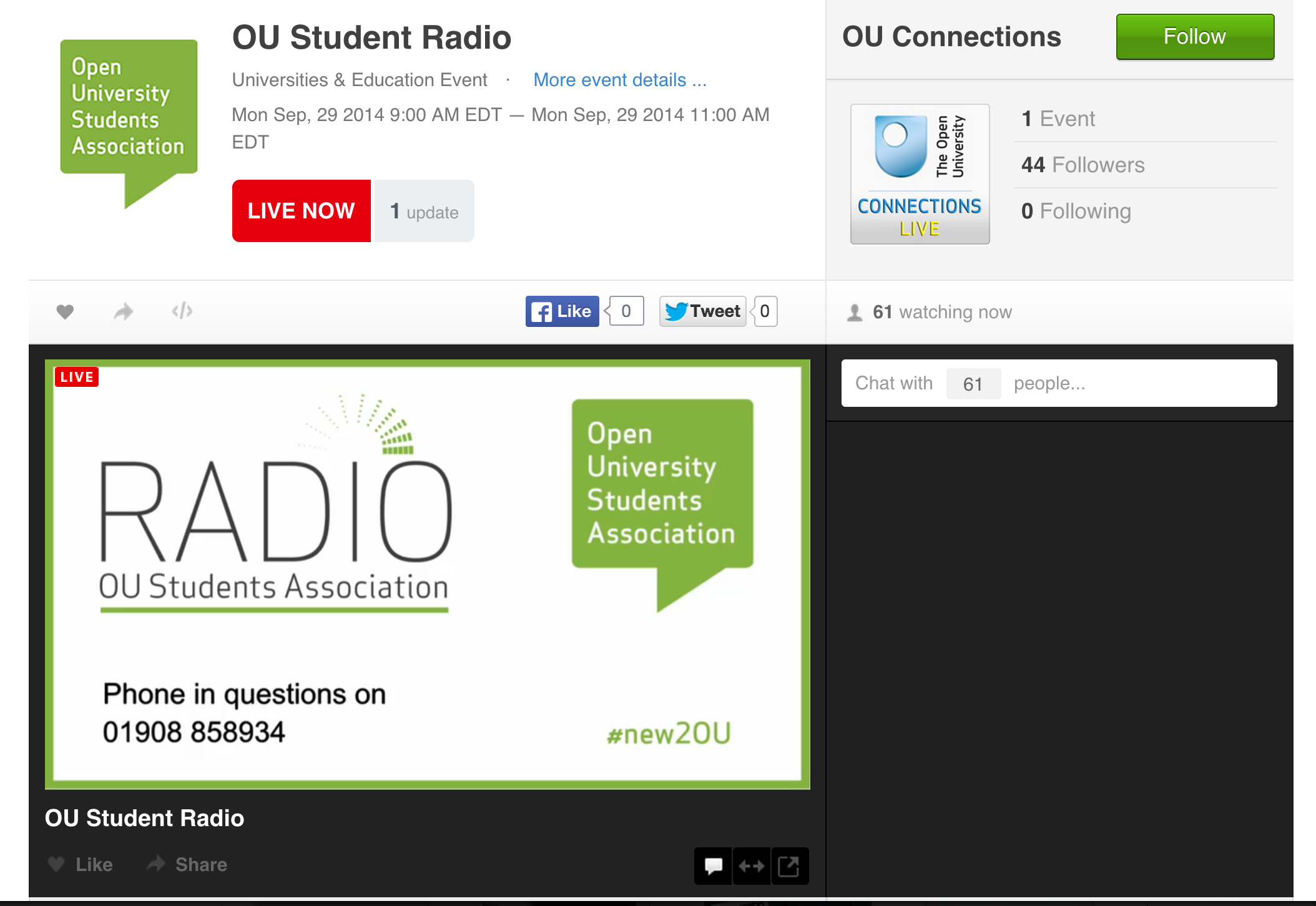Open the 0 Following list
This screenshot has height=906, width=1316.
(x=1076, y=211)
